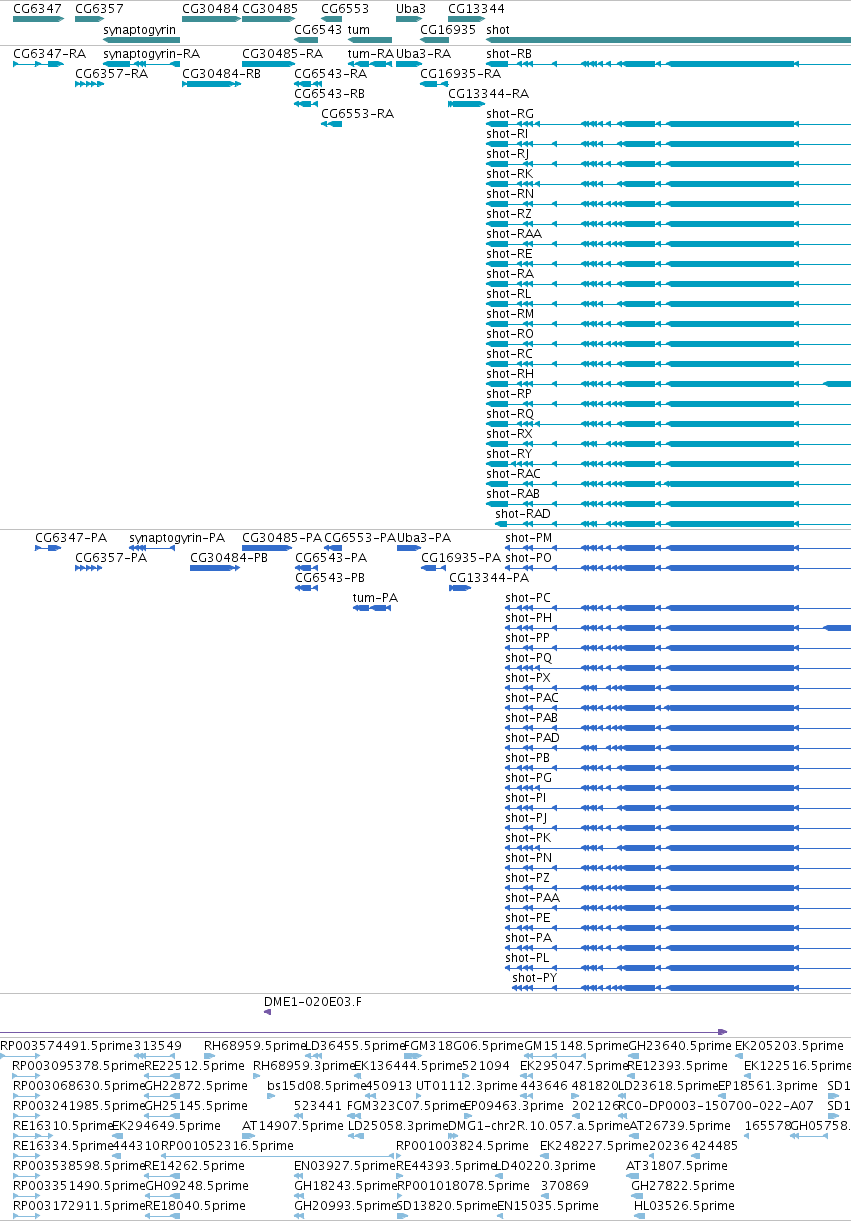Select the EN03927.5prime EST label

(x=345, y=1166)
